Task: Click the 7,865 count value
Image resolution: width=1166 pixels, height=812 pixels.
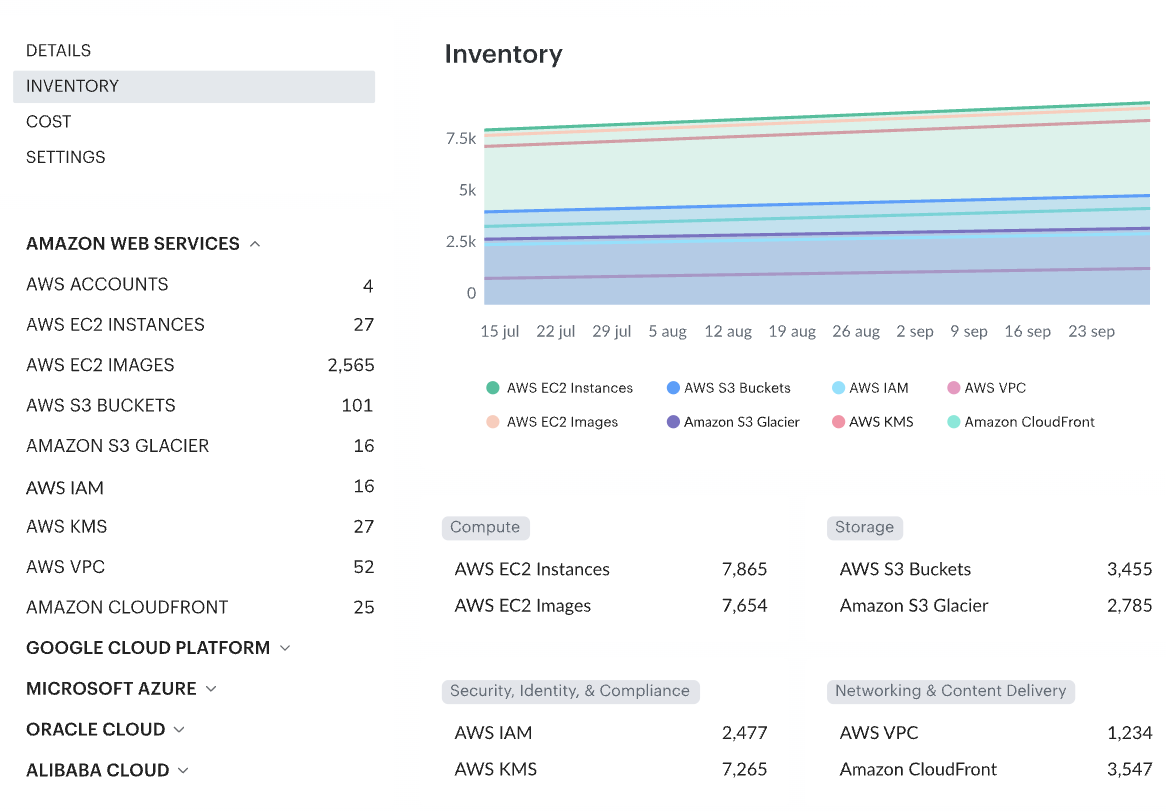Action: tap(744, 570)
